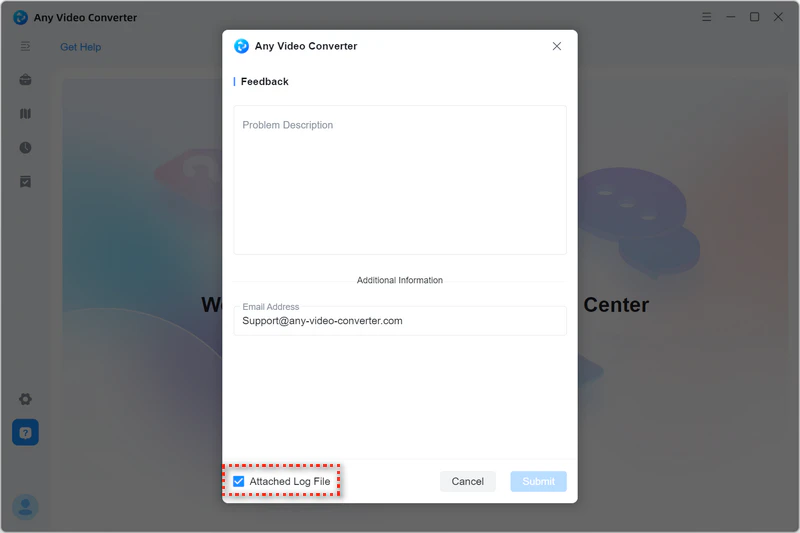Open the user account avatar icon

(26, 507)
